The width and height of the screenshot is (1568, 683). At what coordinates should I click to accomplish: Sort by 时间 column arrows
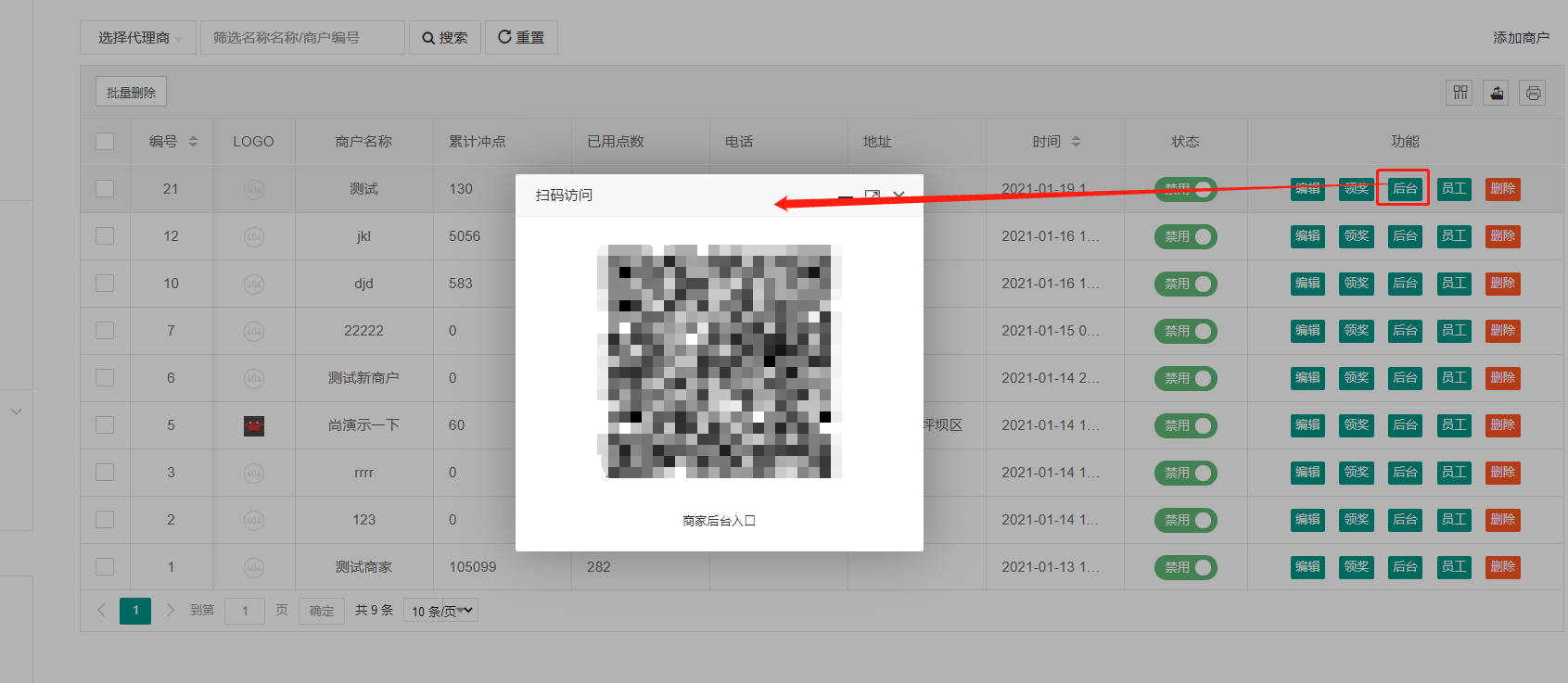[x=1076, y=142]
